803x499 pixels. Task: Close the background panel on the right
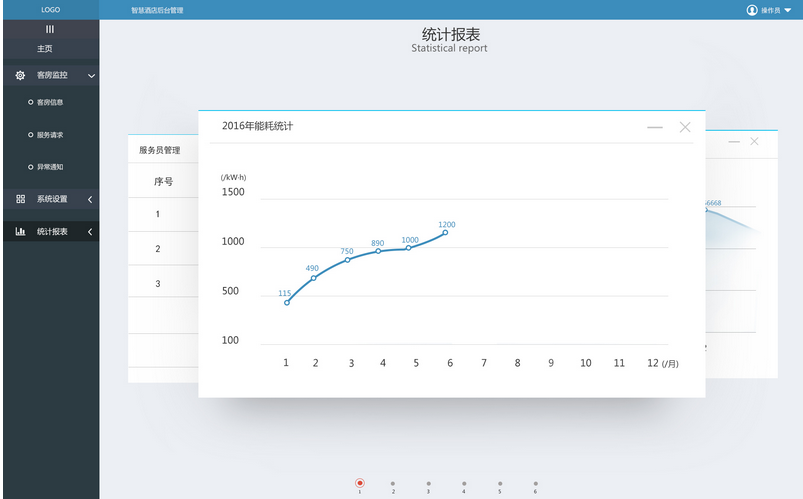754,142
